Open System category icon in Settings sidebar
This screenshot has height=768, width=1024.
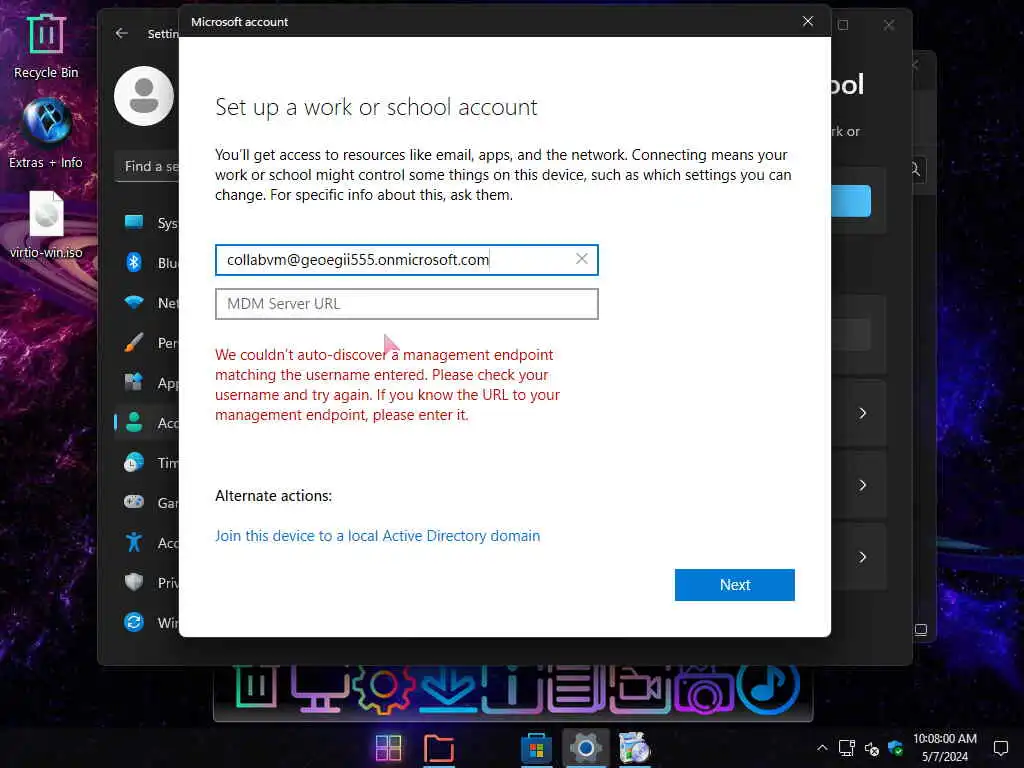[134, 223]
